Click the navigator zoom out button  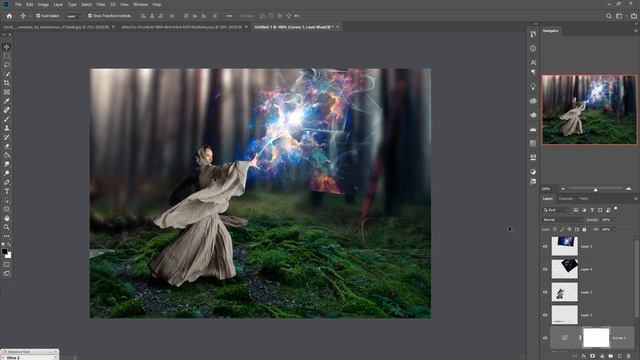563,189
